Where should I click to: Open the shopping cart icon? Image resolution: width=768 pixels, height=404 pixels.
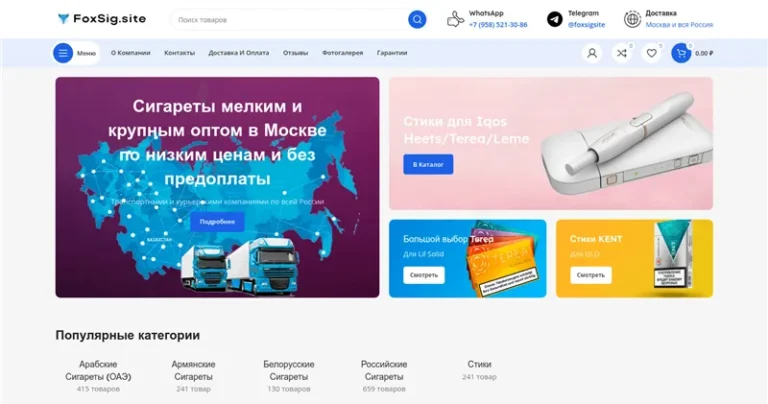point(681,53)
